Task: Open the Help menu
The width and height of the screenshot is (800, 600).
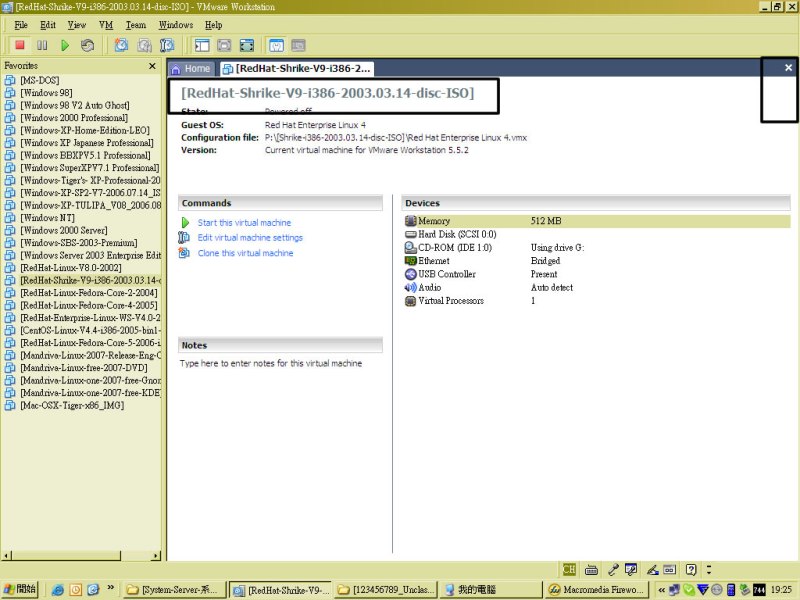Action: [214, 25]
